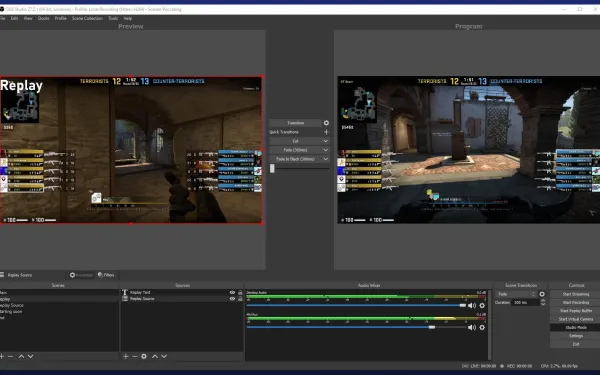Click Start Virtual Camera button

[x=575, y=319]
